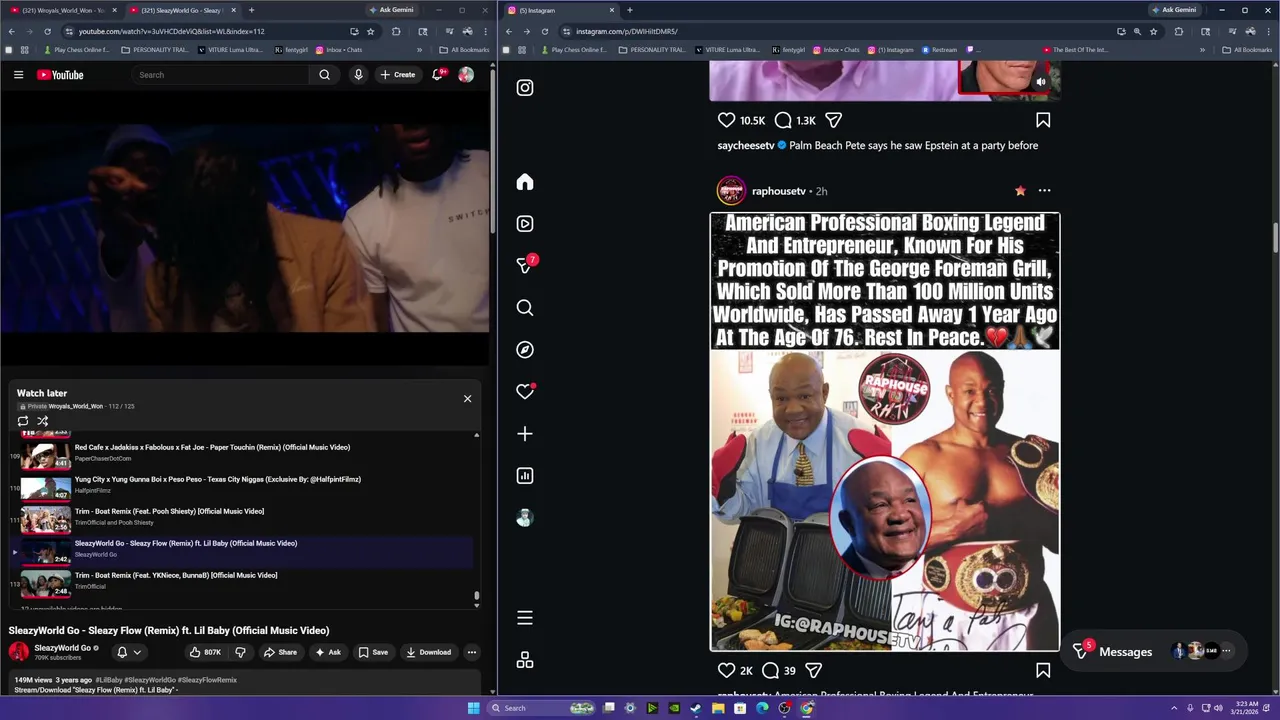The image size is (1280, 720).
Task: Open Instagram profile avatar in sidebar
Action: (525, 518)
